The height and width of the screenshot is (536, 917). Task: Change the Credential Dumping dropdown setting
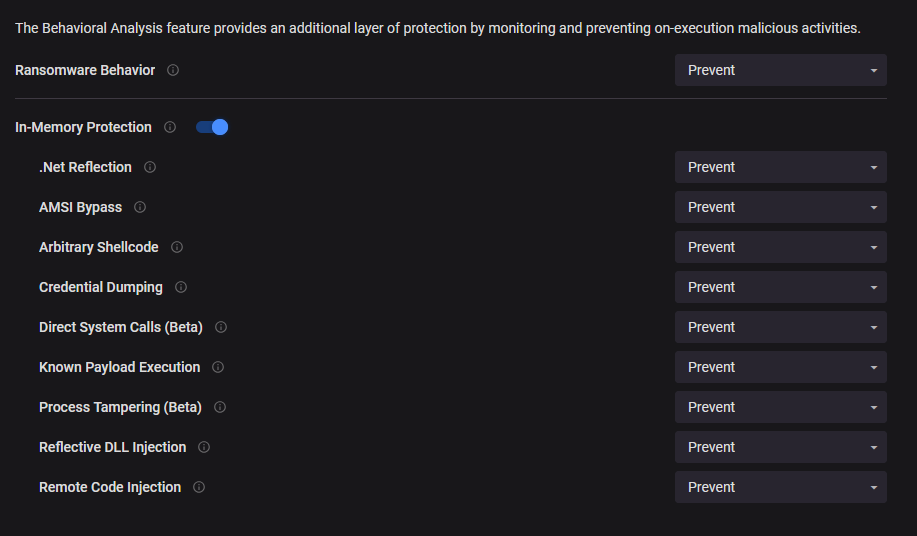(781, 287)
